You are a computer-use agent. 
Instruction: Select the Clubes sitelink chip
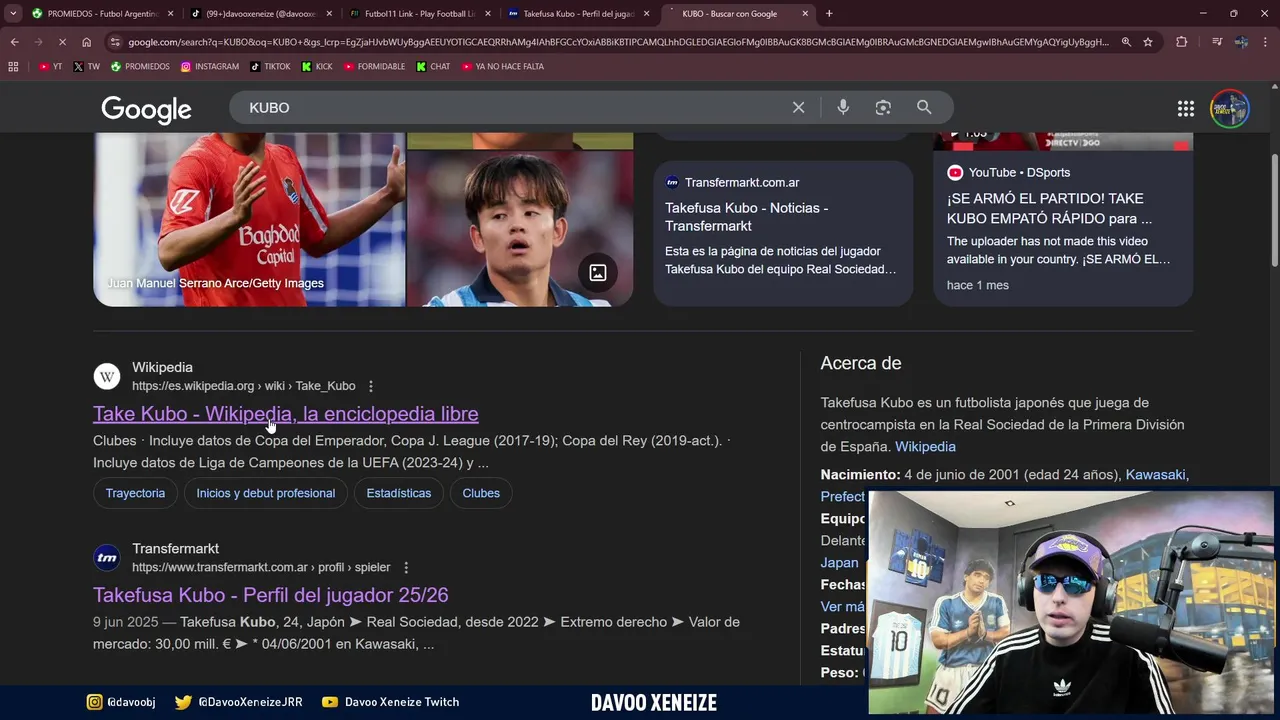point(481,493)
